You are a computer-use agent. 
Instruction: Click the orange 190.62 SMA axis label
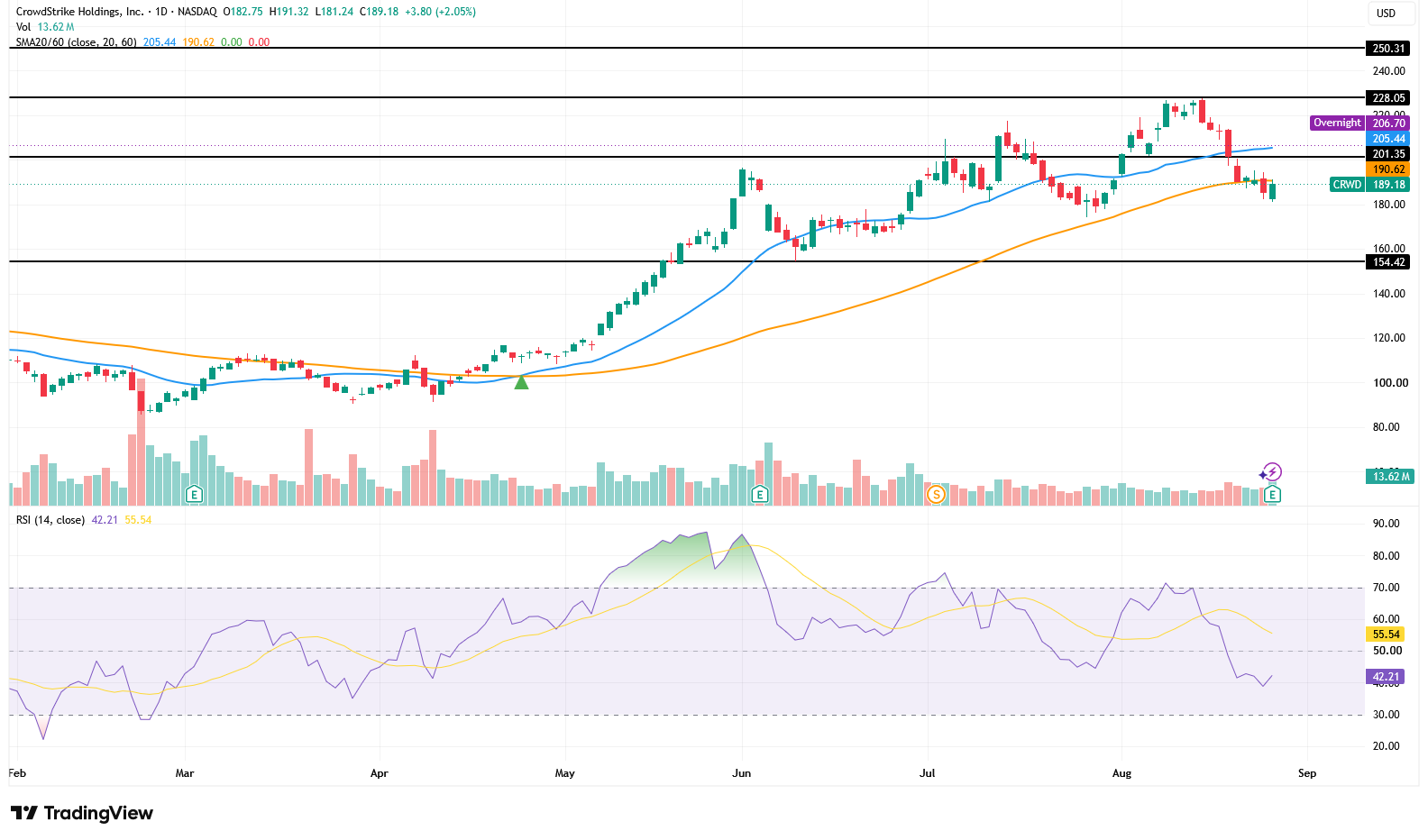coord(1388,169)
